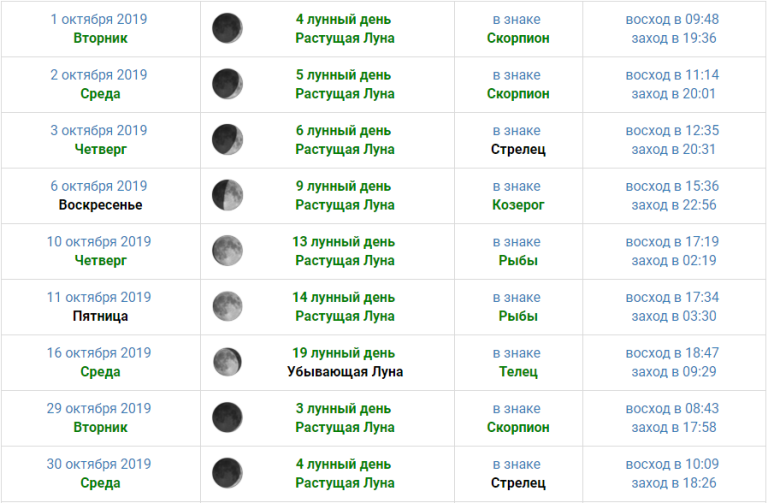
Task: Click the "13 лунный день" entry
Action: click(x=344, y=242)
